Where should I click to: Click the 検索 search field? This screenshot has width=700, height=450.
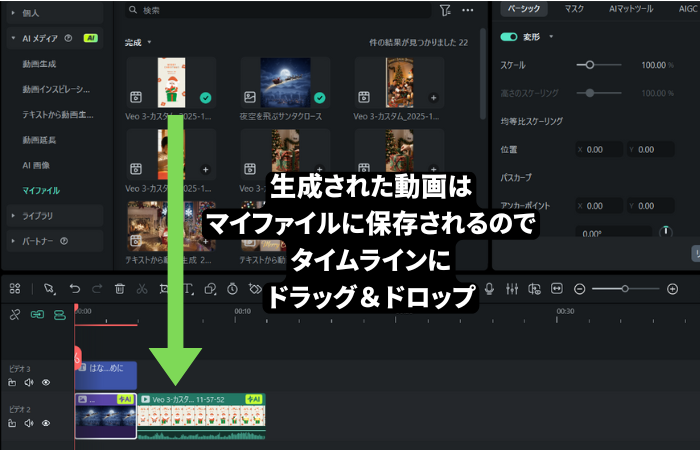point(278,10)
